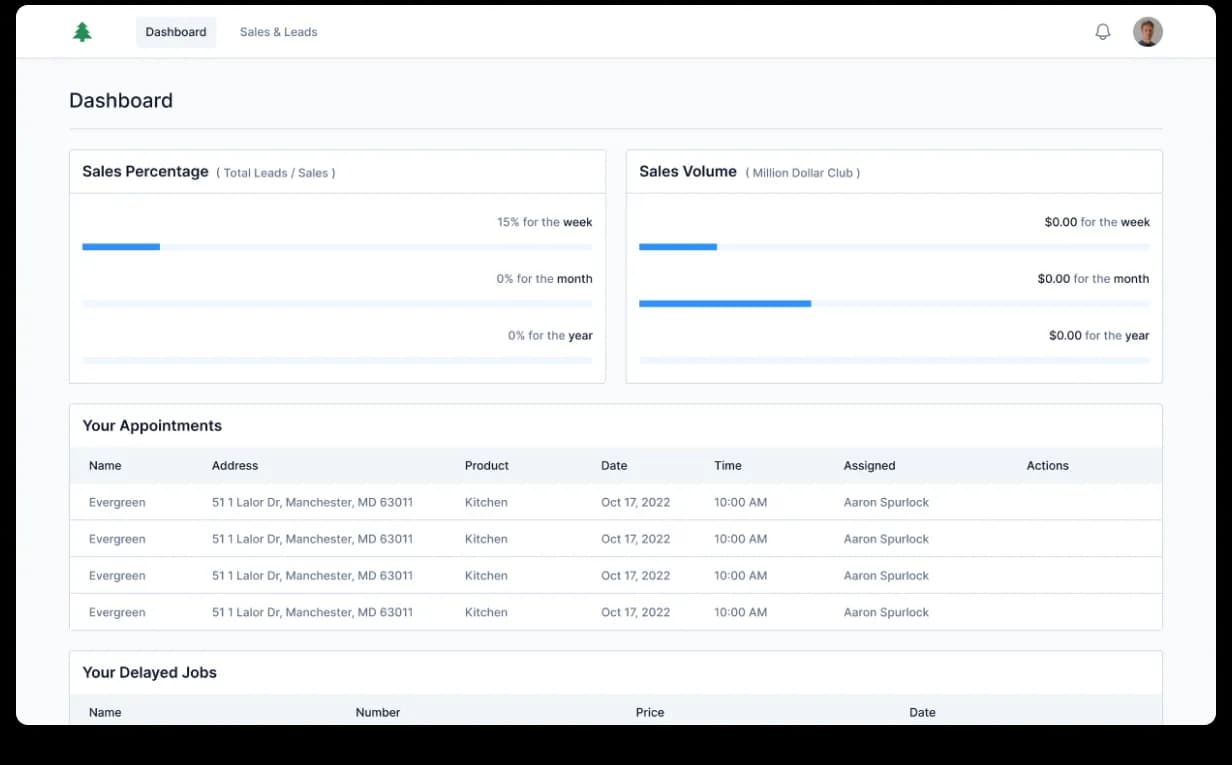Click the Sales Percentage card title

[x=145, y=172]
